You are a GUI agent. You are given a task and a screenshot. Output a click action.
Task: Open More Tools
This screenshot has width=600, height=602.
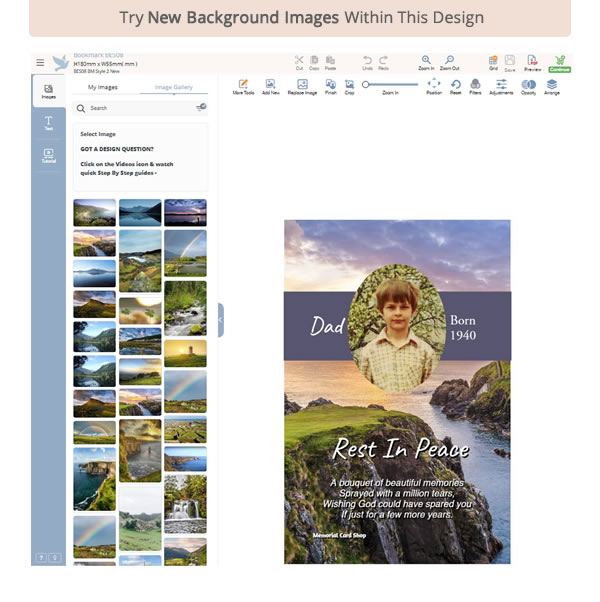pyautogui.click(x=243, y=86)
